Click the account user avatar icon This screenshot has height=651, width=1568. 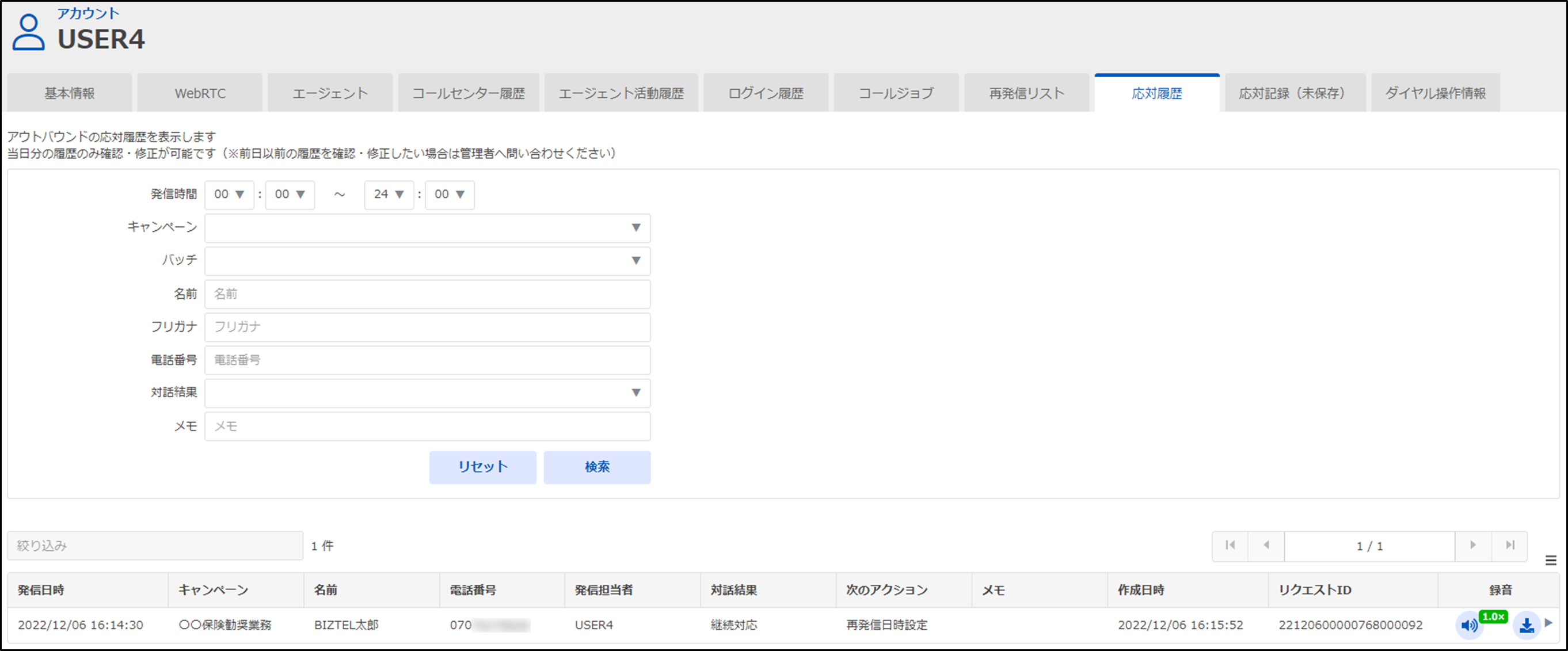point(29,32)
